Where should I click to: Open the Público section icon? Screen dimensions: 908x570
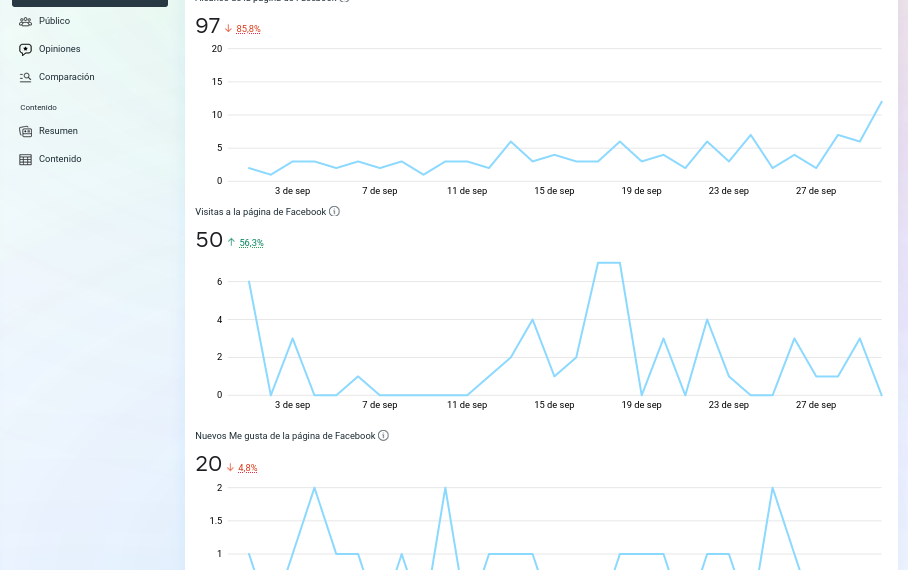pos(25,21)
